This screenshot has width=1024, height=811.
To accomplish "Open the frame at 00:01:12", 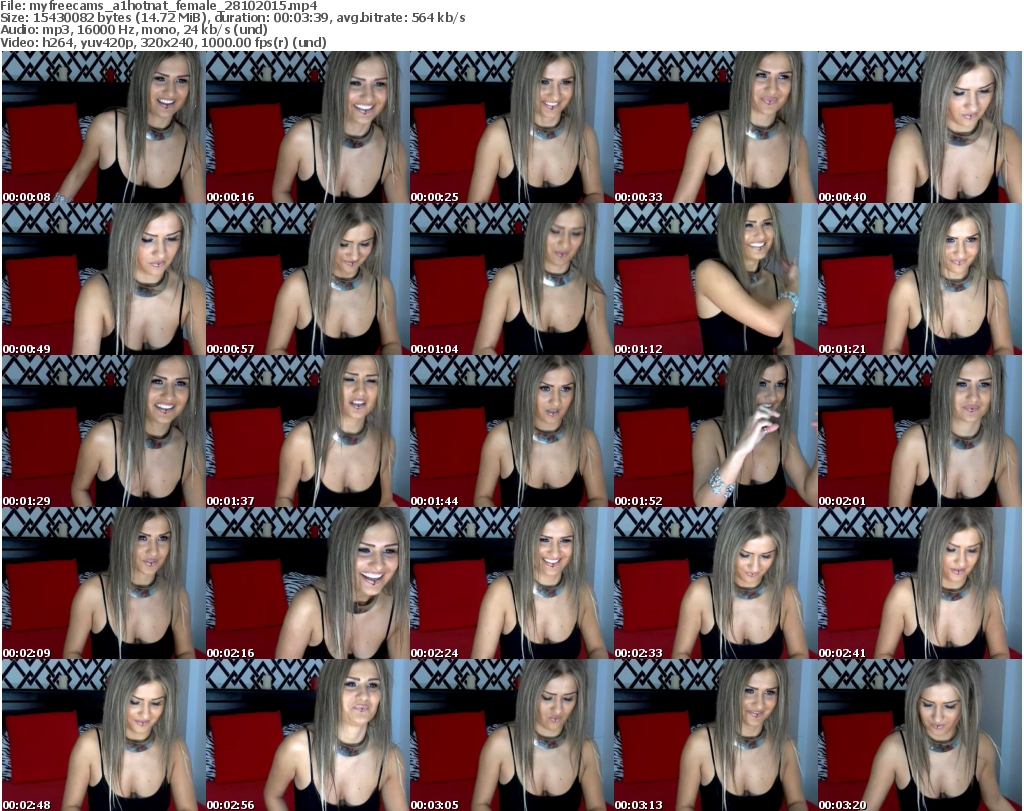I will (x=716, y=279).
